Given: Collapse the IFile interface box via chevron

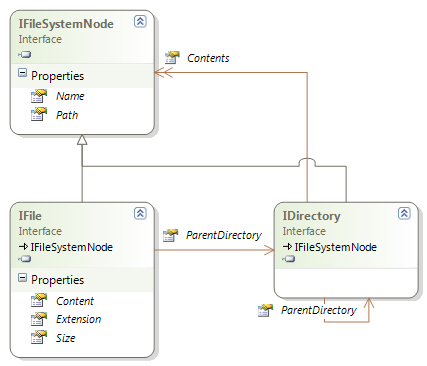Looking at the screenshot, I should (x=140, y=213).
